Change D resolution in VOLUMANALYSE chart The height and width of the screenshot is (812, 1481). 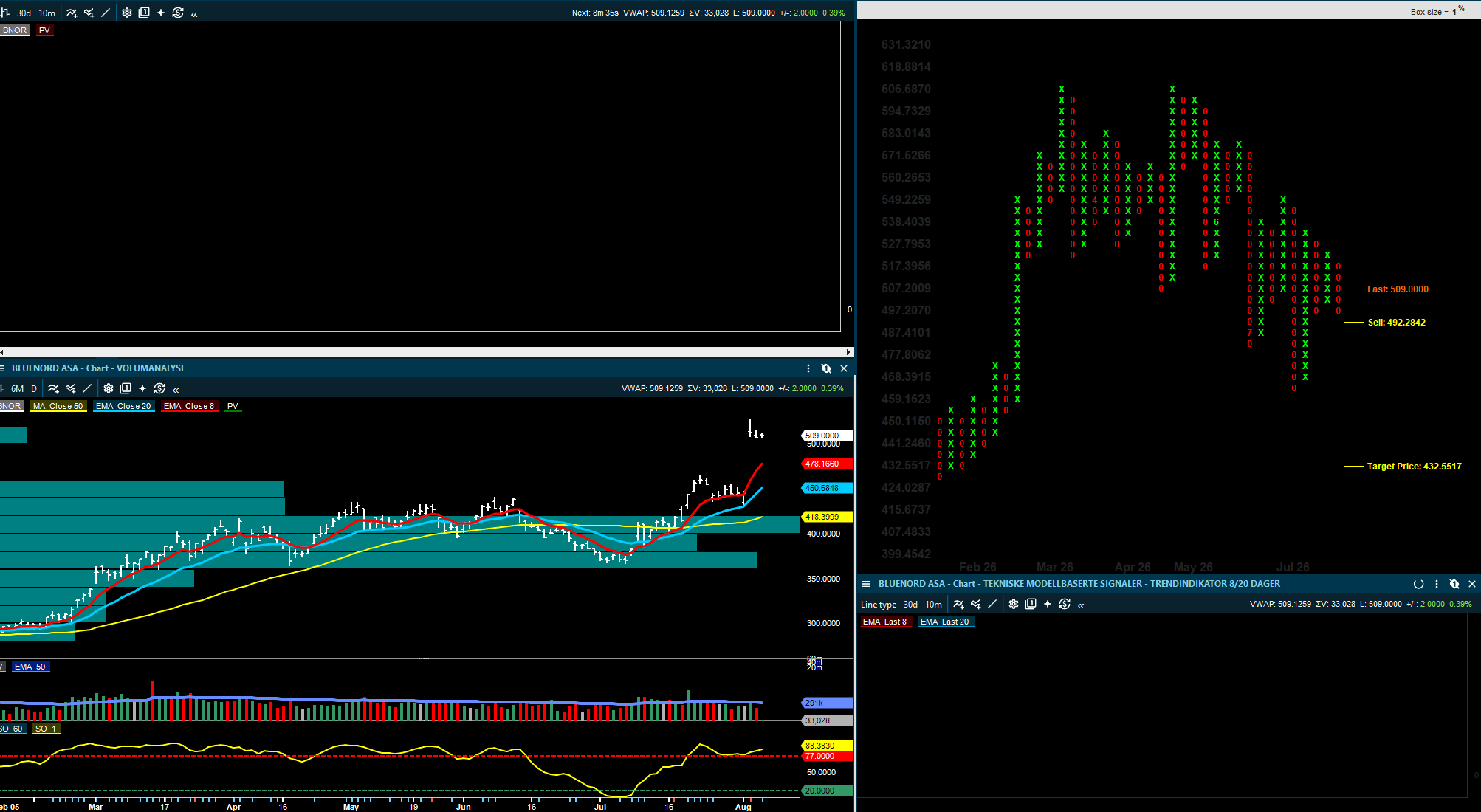tap(34, 389)
